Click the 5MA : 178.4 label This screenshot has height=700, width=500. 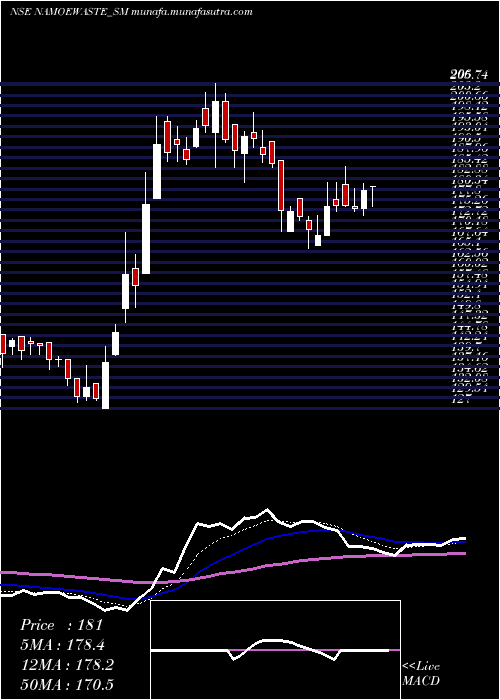pyautogui.click(x=63, y=645)
